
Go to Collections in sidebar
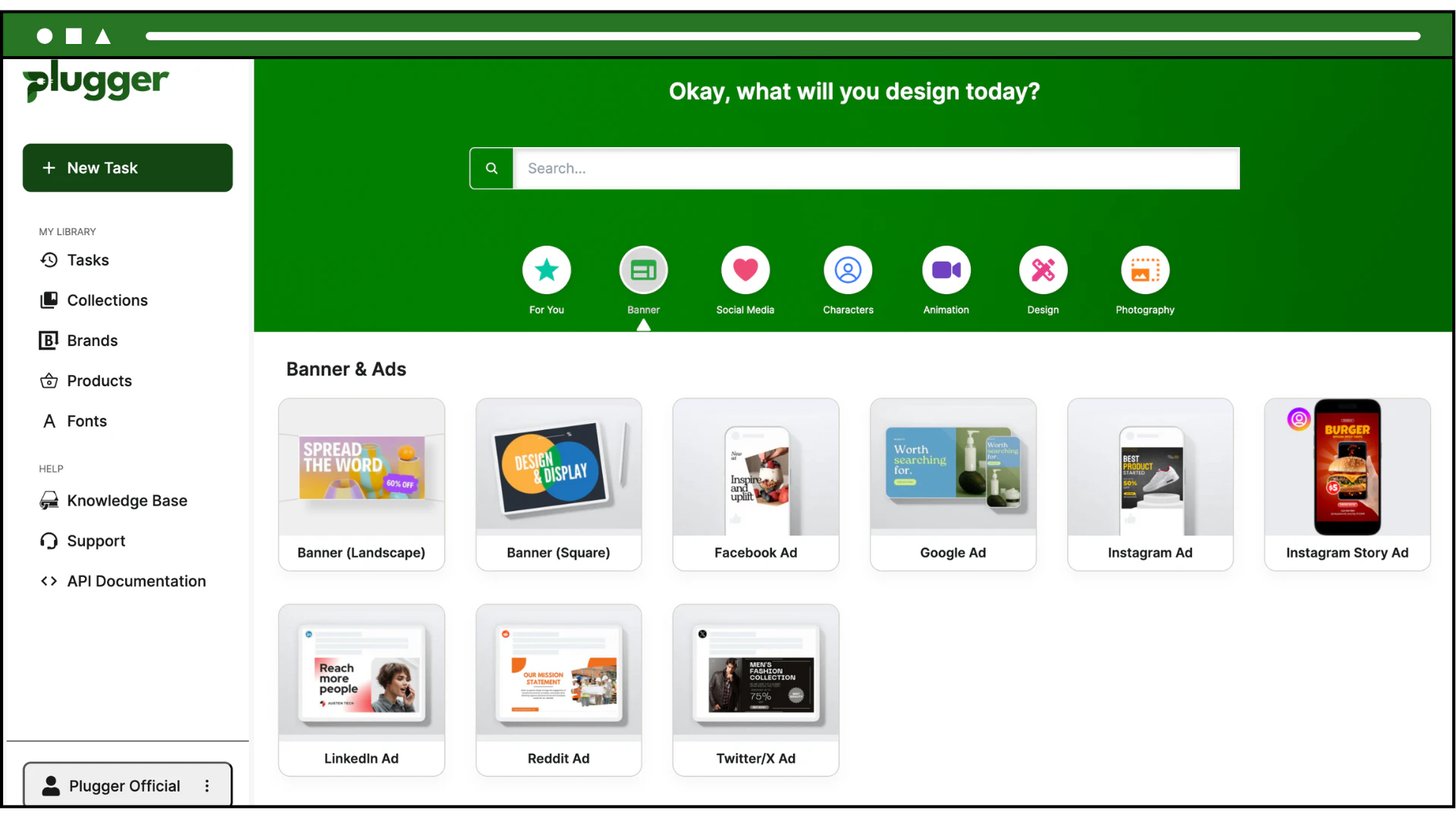pyautogui.click(x=107, y=300)
